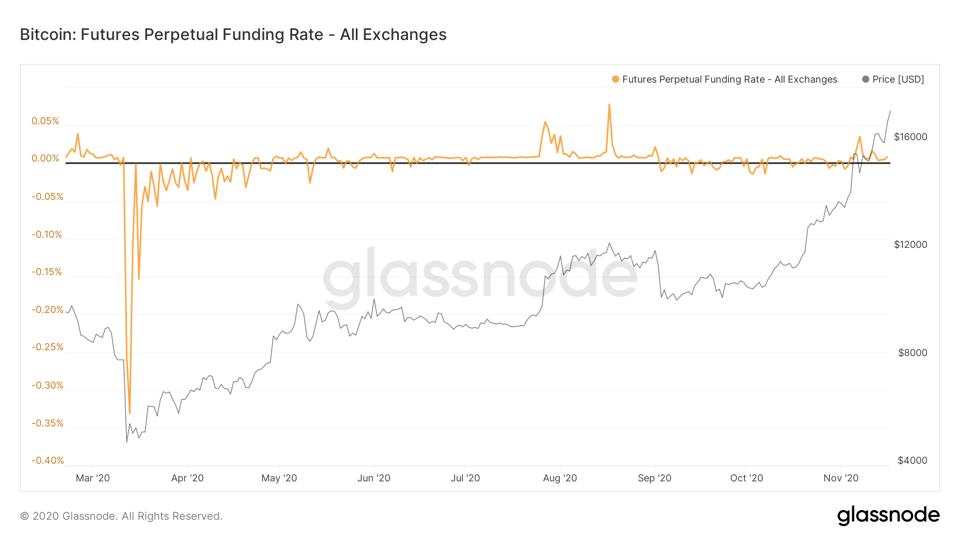
Task: Click the $4000 price axis label
Action: [x=910, y=461]
